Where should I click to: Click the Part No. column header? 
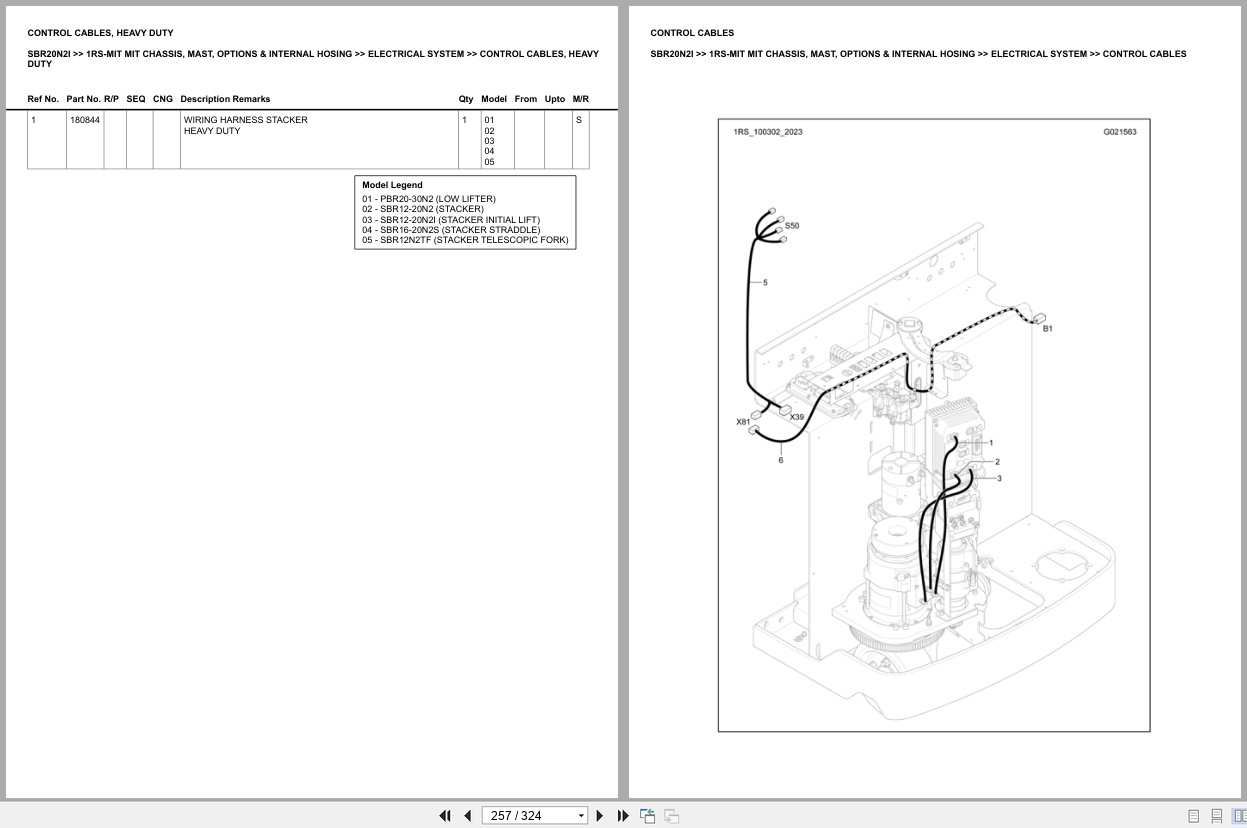pyautogui.click(x=83, y=99)
